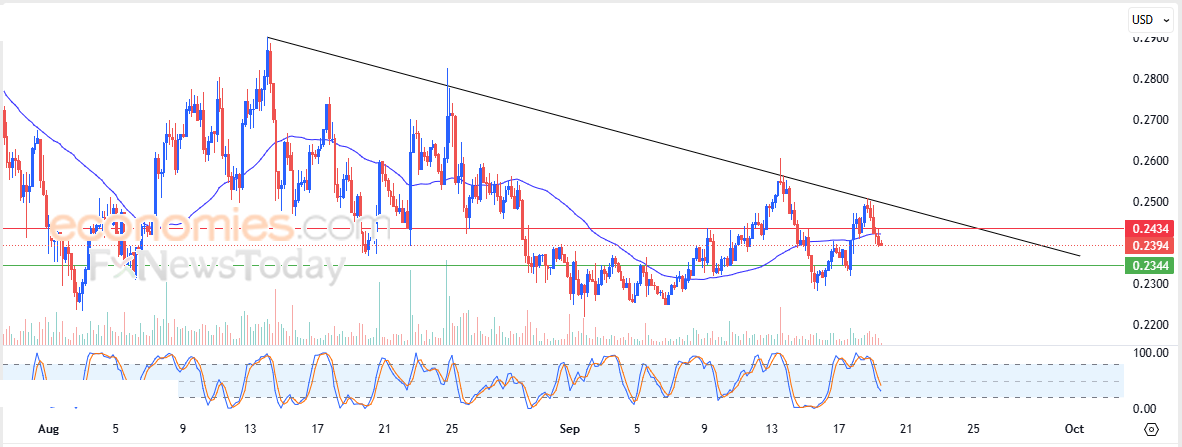The width and height of the screenshot is (1182, 447).
Task: Click the Oct label on time axis
Action: pyautogui.click(x=1074, y=429)
